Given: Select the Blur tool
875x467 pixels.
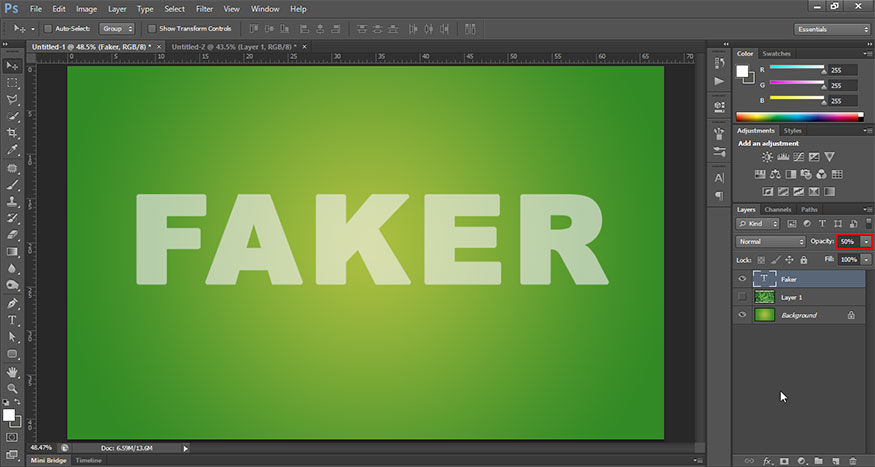Looking at the screenshot, I should pyautogui.click(x=12, y=268).
